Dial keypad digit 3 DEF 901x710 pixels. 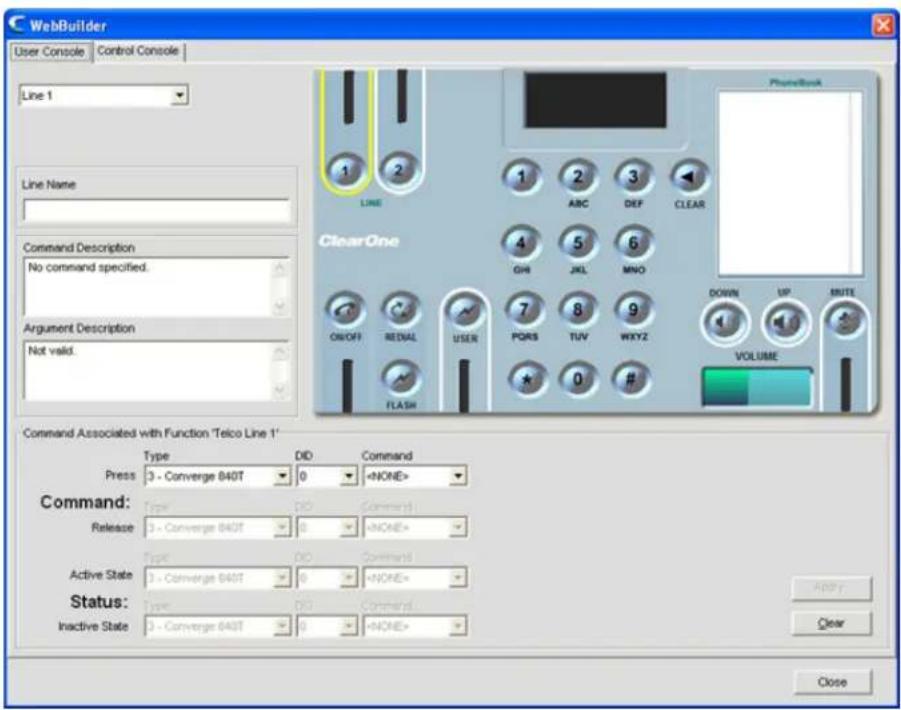pyautogui.click(x=633, y=176)
